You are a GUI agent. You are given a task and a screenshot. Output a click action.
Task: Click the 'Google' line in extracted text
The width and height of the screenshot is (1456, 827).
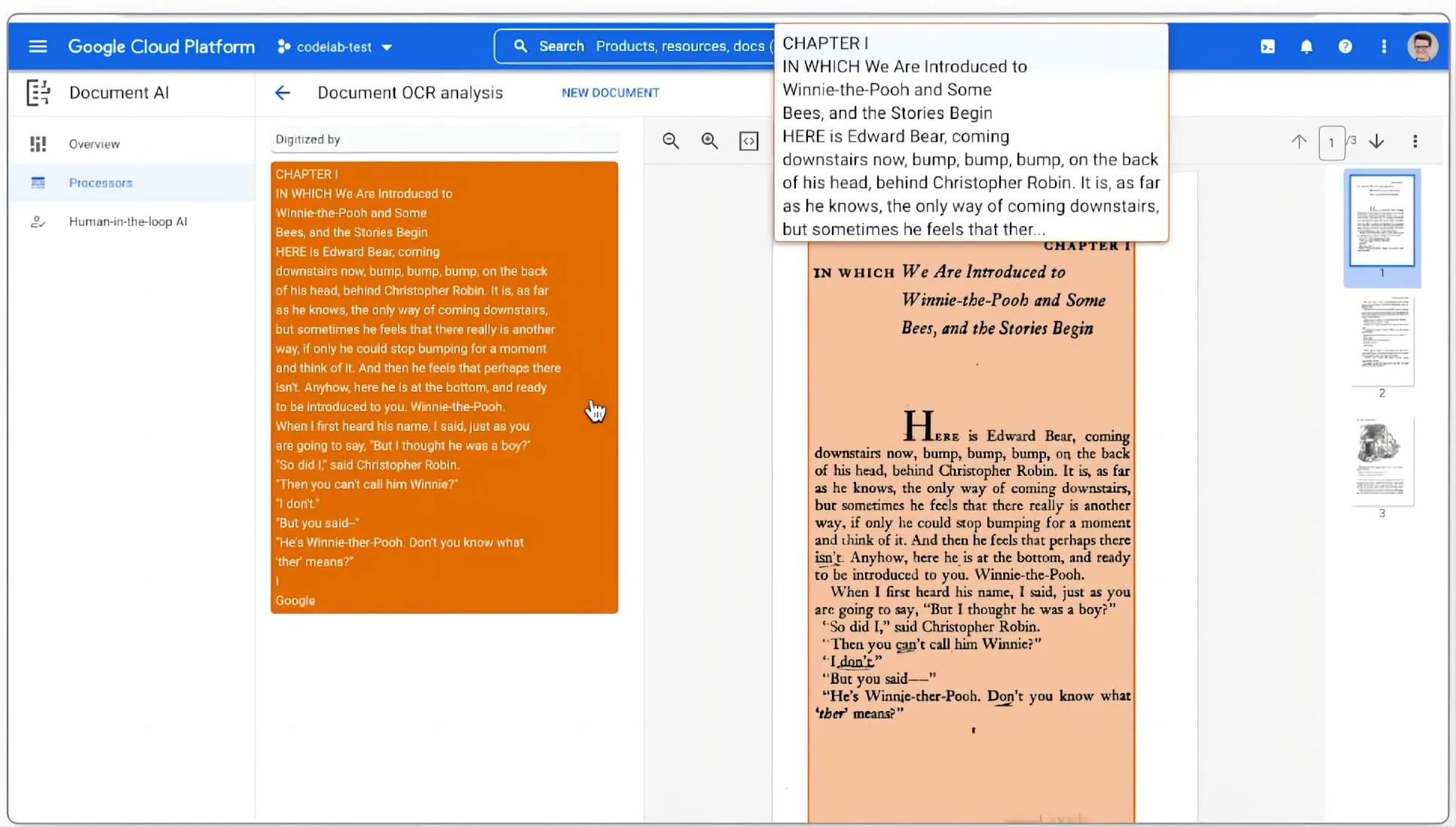(295, 600)
